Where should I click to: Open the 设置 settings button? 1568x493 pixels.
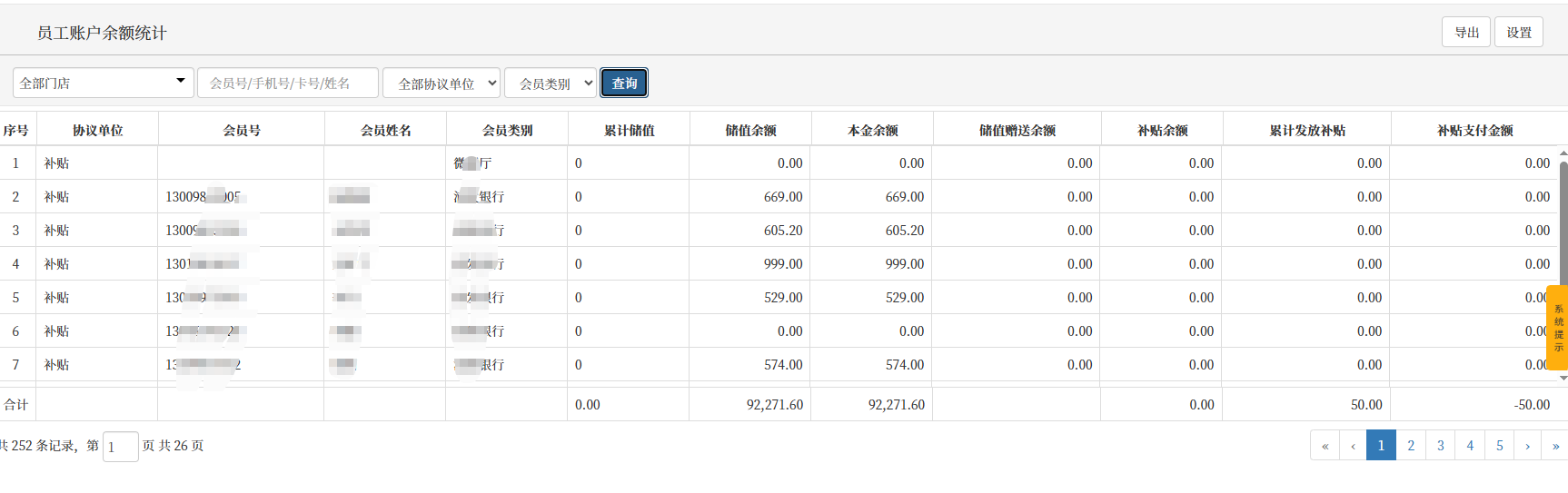tap(1519, 33)
